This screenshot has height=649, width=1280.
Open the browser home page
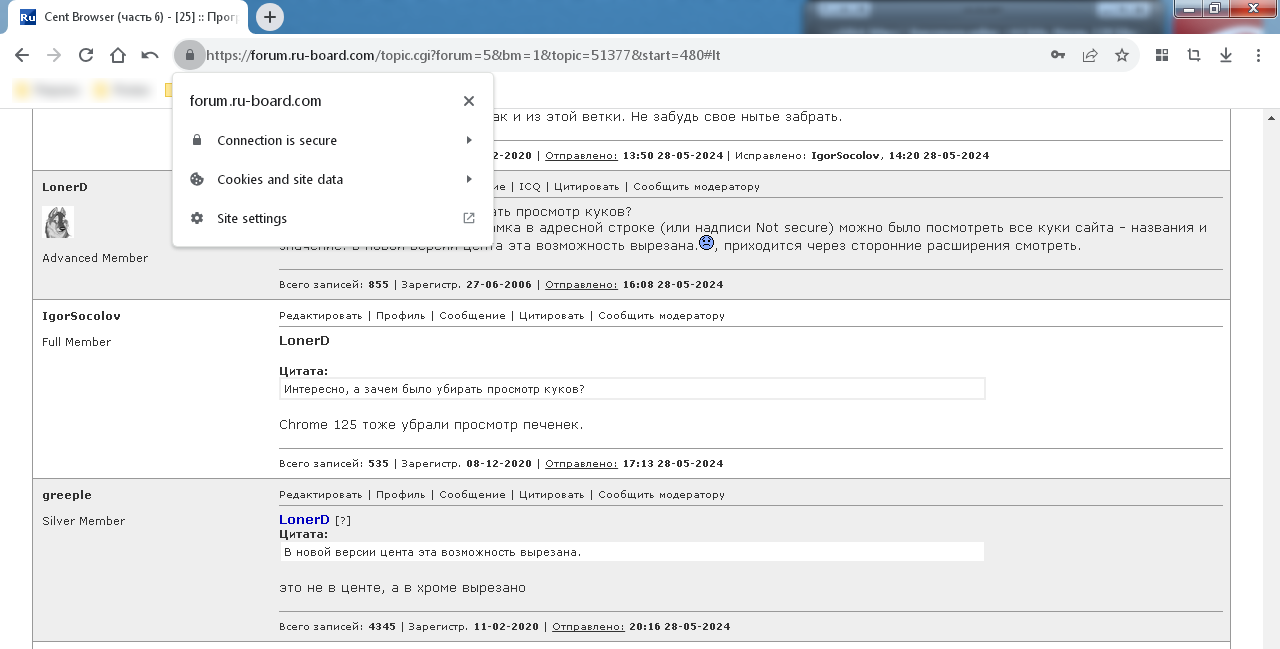point(118,55)
